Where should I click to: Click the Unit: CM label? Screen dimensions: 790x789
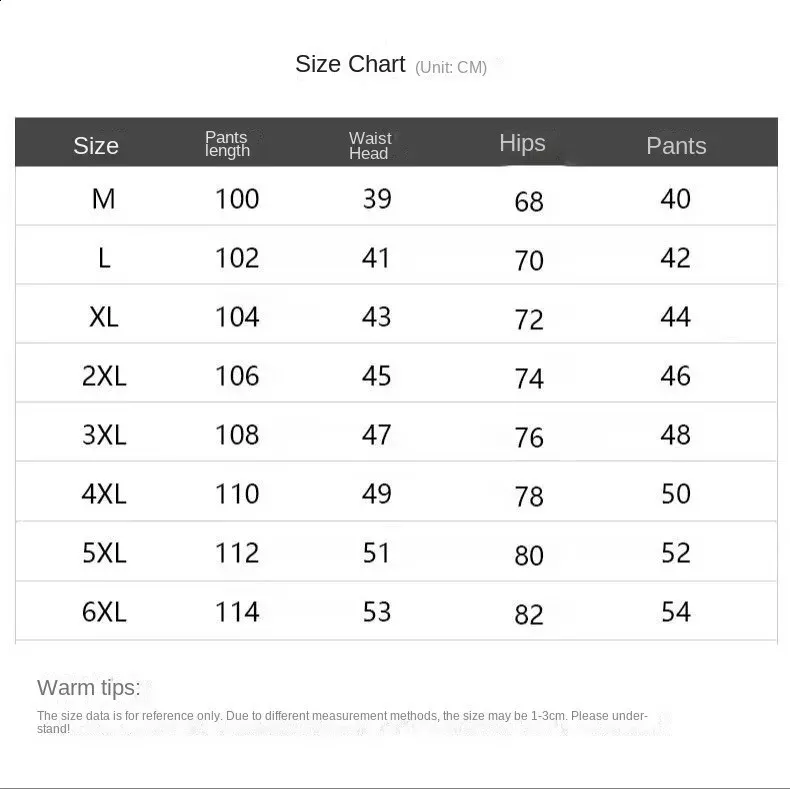(x=451, y=67)
